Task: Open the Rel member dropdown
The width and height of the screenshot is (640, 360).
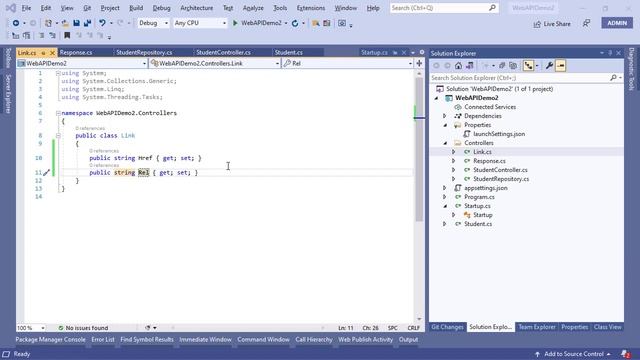Action: coord(347,63)
